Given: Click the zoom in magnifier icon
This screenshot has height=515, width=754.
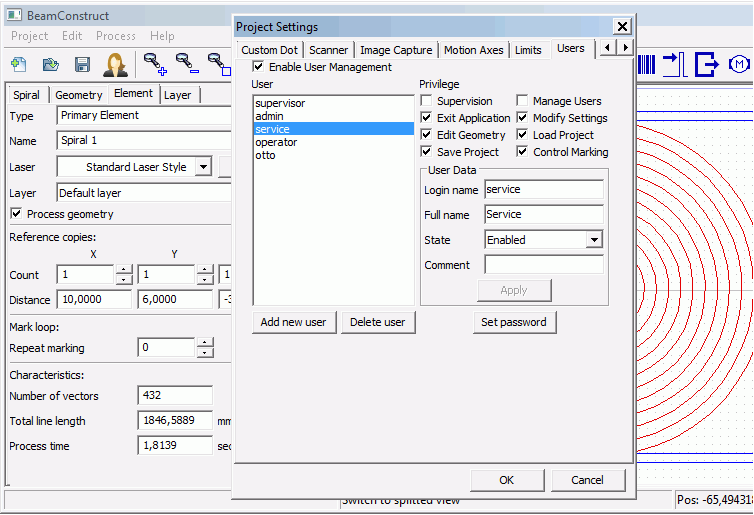Looking at the screenshot, I should click(x=155, y=64).
